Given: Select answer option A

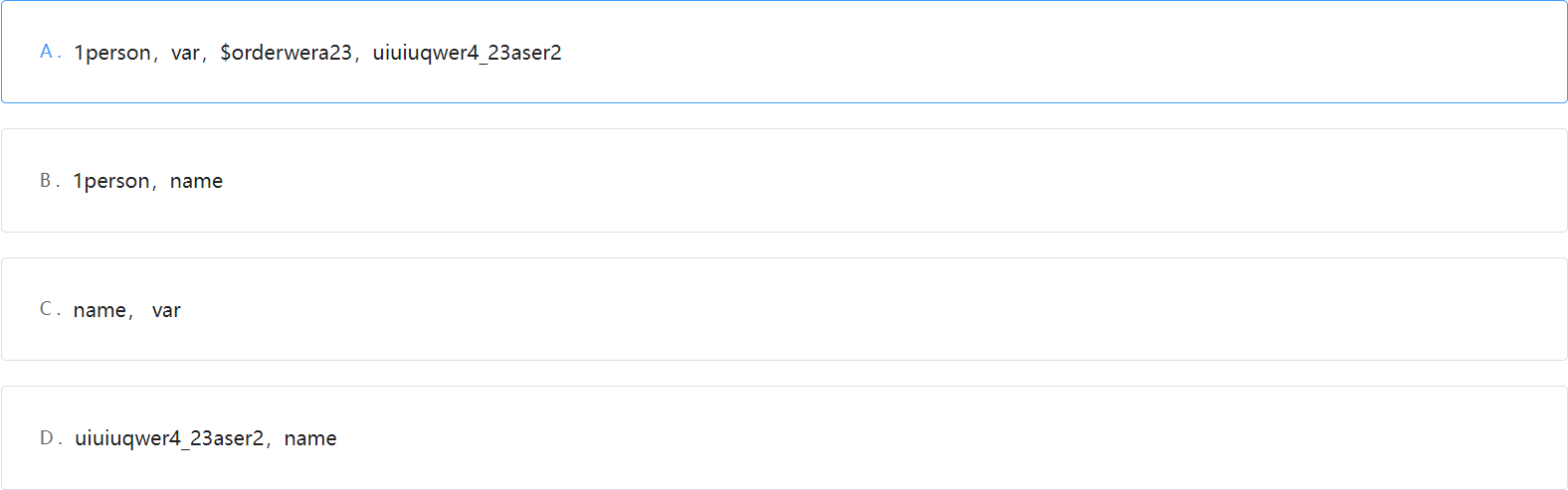Looking at the screenshot, I should point(784,52).
